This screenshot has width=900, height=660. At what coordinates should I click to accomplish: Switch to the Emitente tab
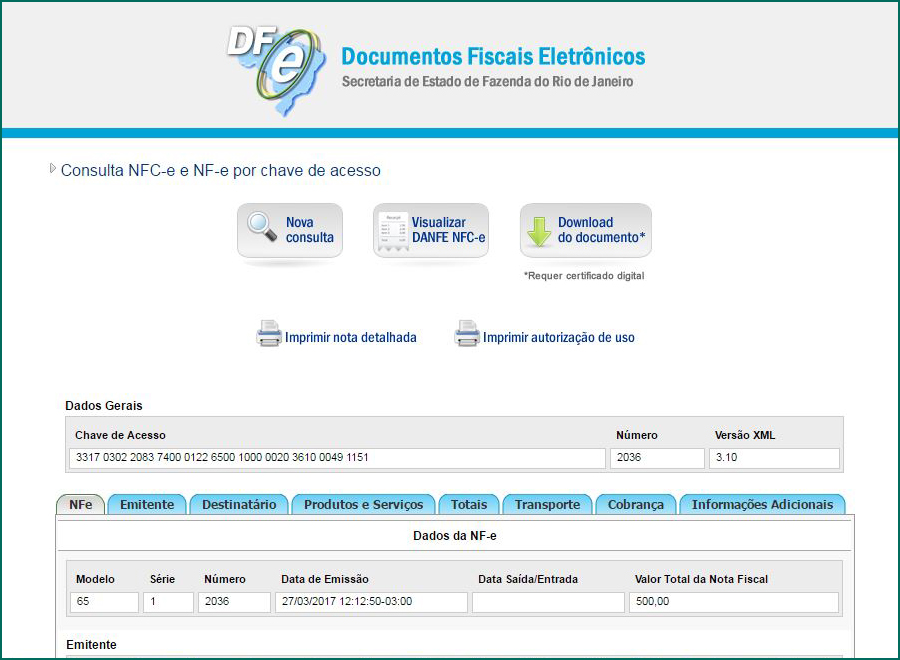(147, 505)
